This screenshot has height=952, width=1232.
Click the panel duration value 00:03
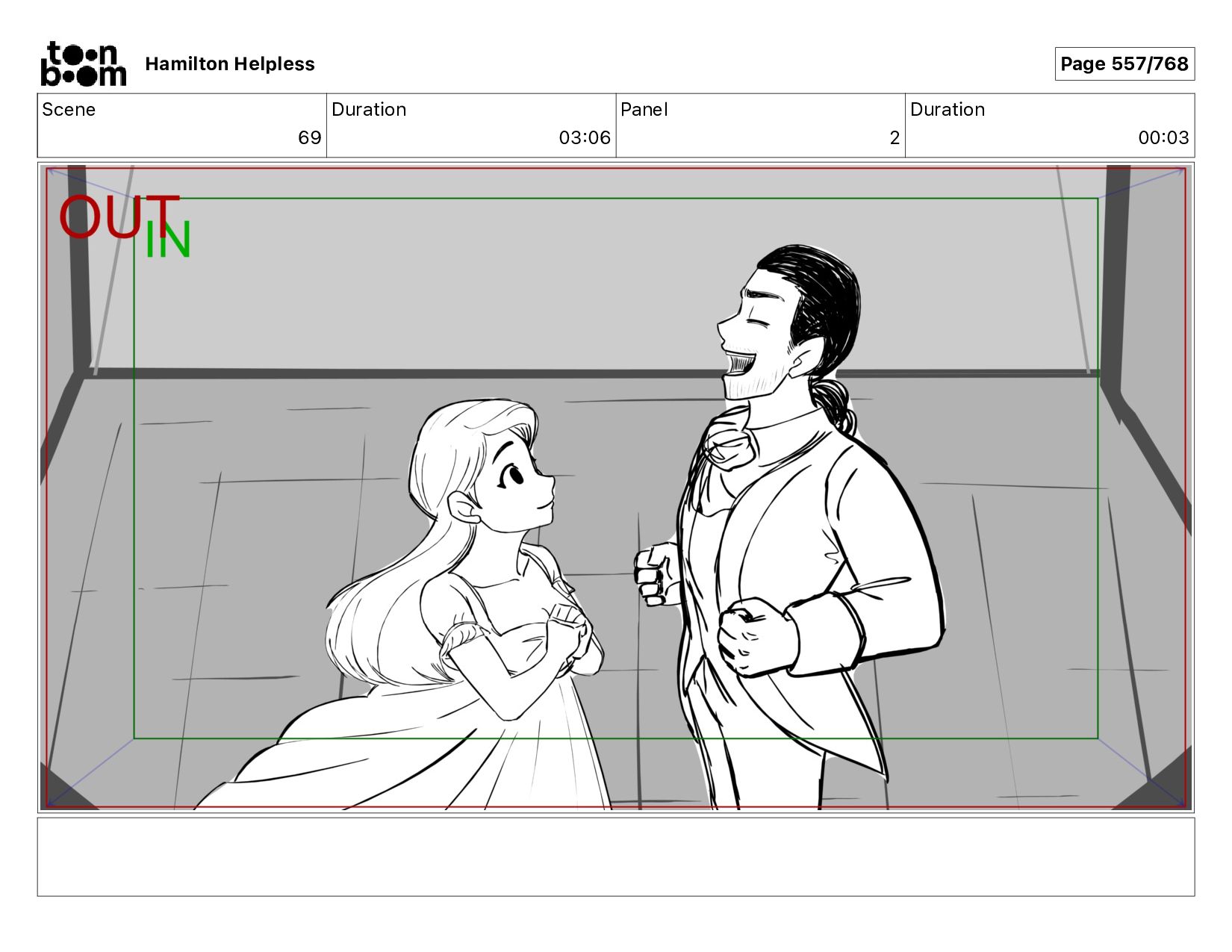pyautogui.click(x=1163, y=137)
